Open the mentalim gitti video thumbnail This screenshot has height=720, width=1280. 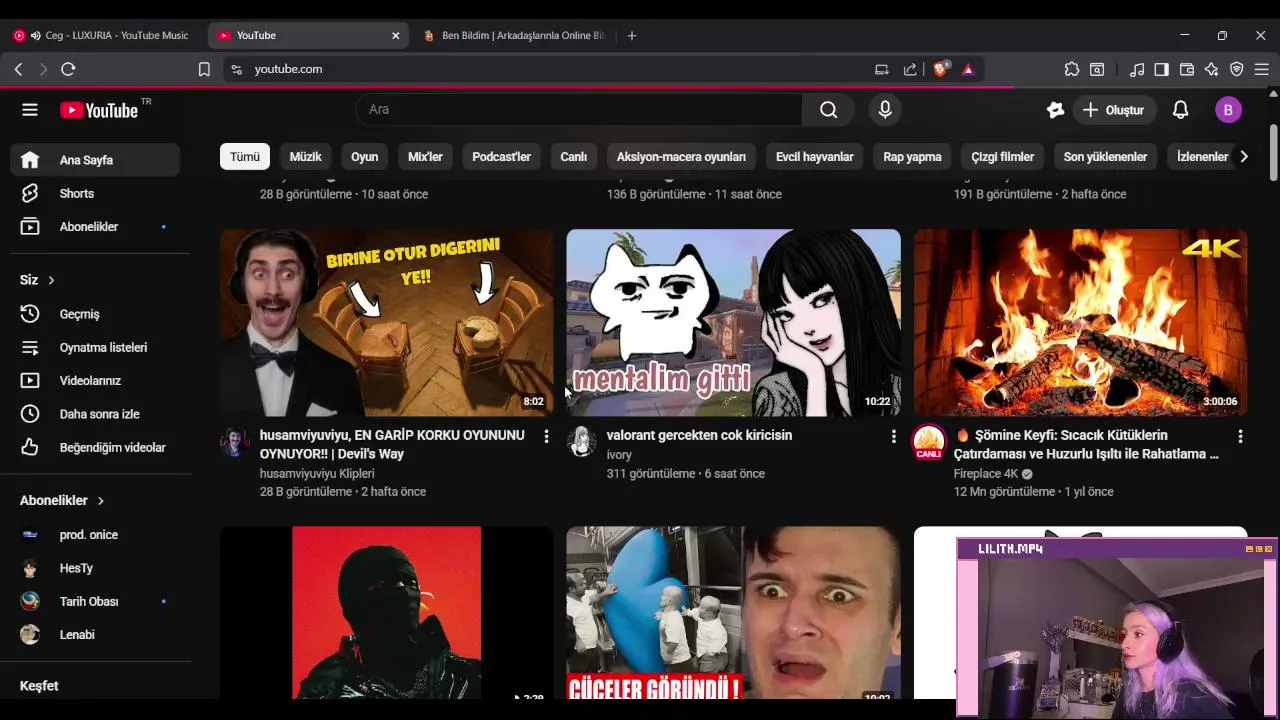(x=733, y=323)
